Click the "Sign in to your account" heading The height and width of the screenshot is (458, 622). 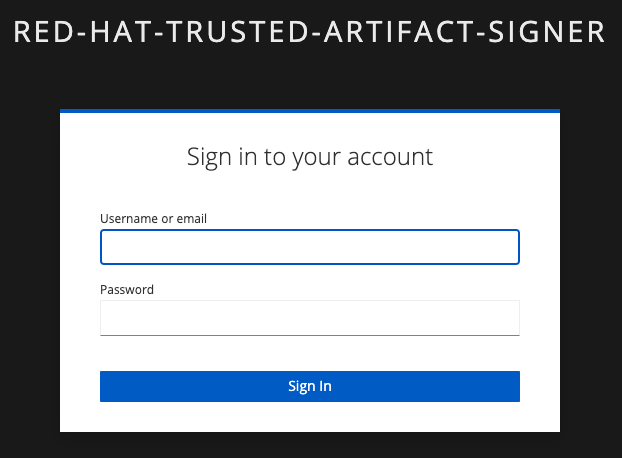click(310, 157)
